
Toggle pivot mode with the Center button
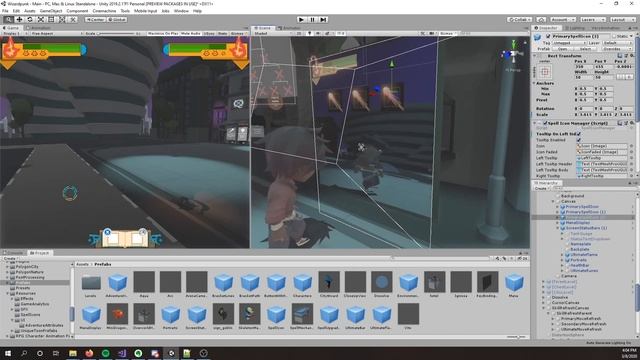pyautogui.click(x=95, y=19)
